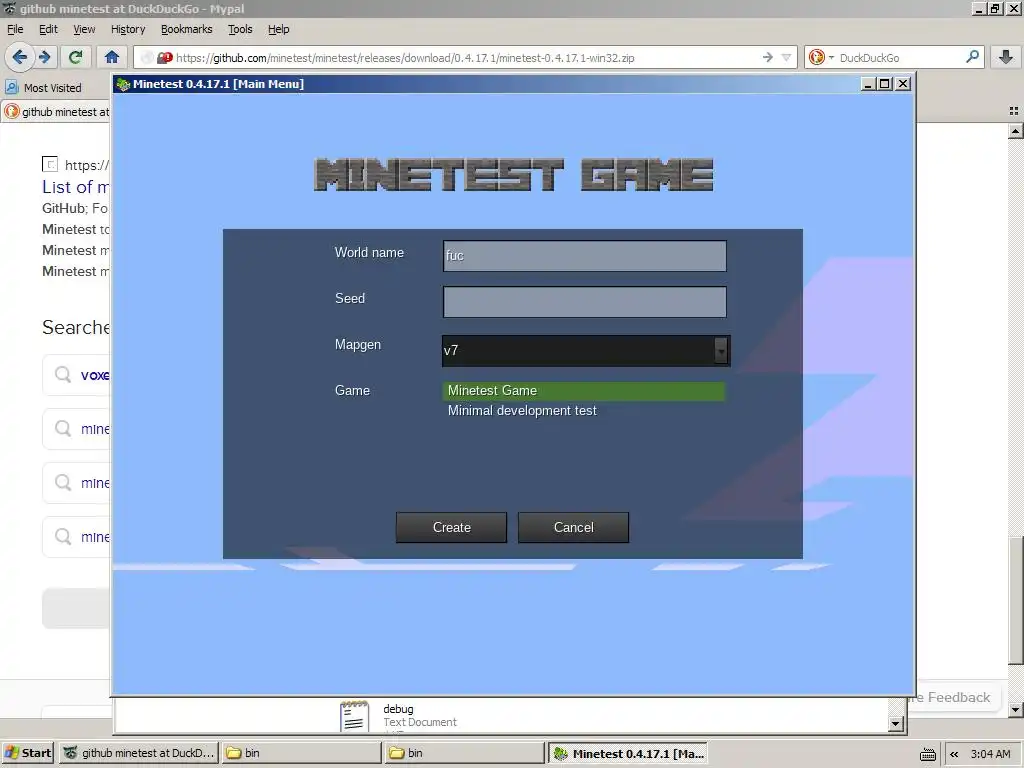
Task: Reload the page with the Refresh icon
Action: tap(75, 57)
